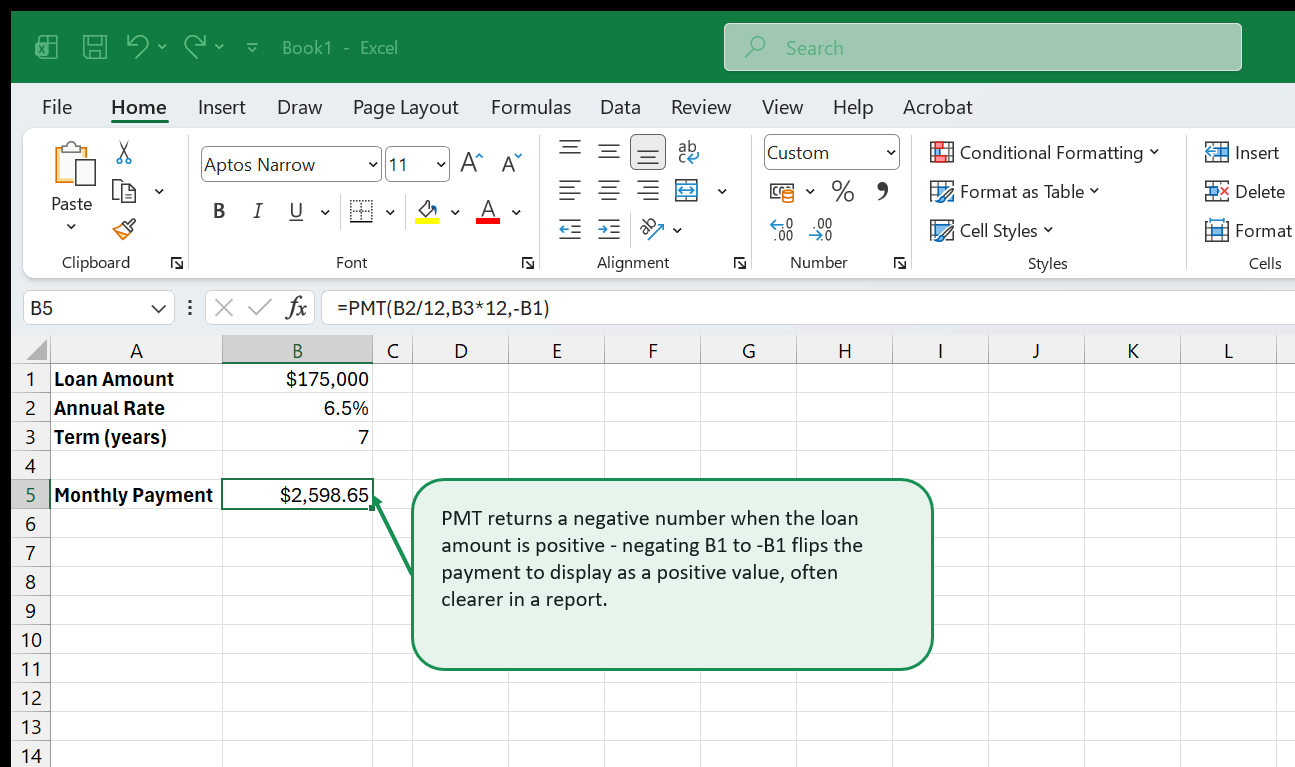
Task: Click the Format cells button
Action: click(x=1248, y=230)
